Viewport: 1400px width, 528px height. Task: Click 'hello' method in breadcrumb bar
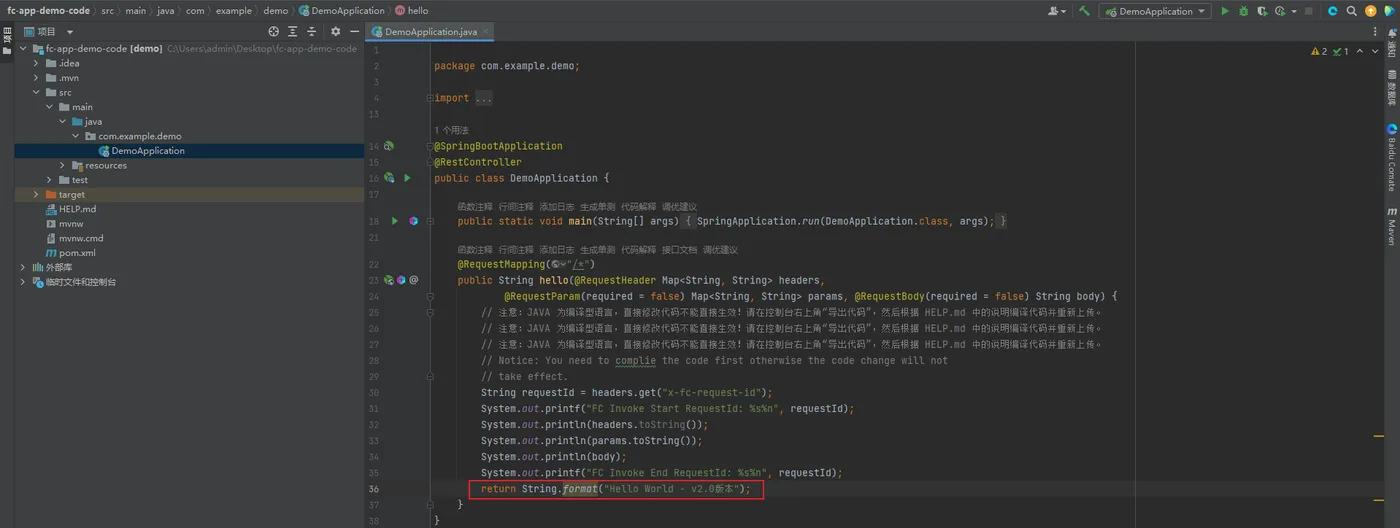(x=412, y=11)
